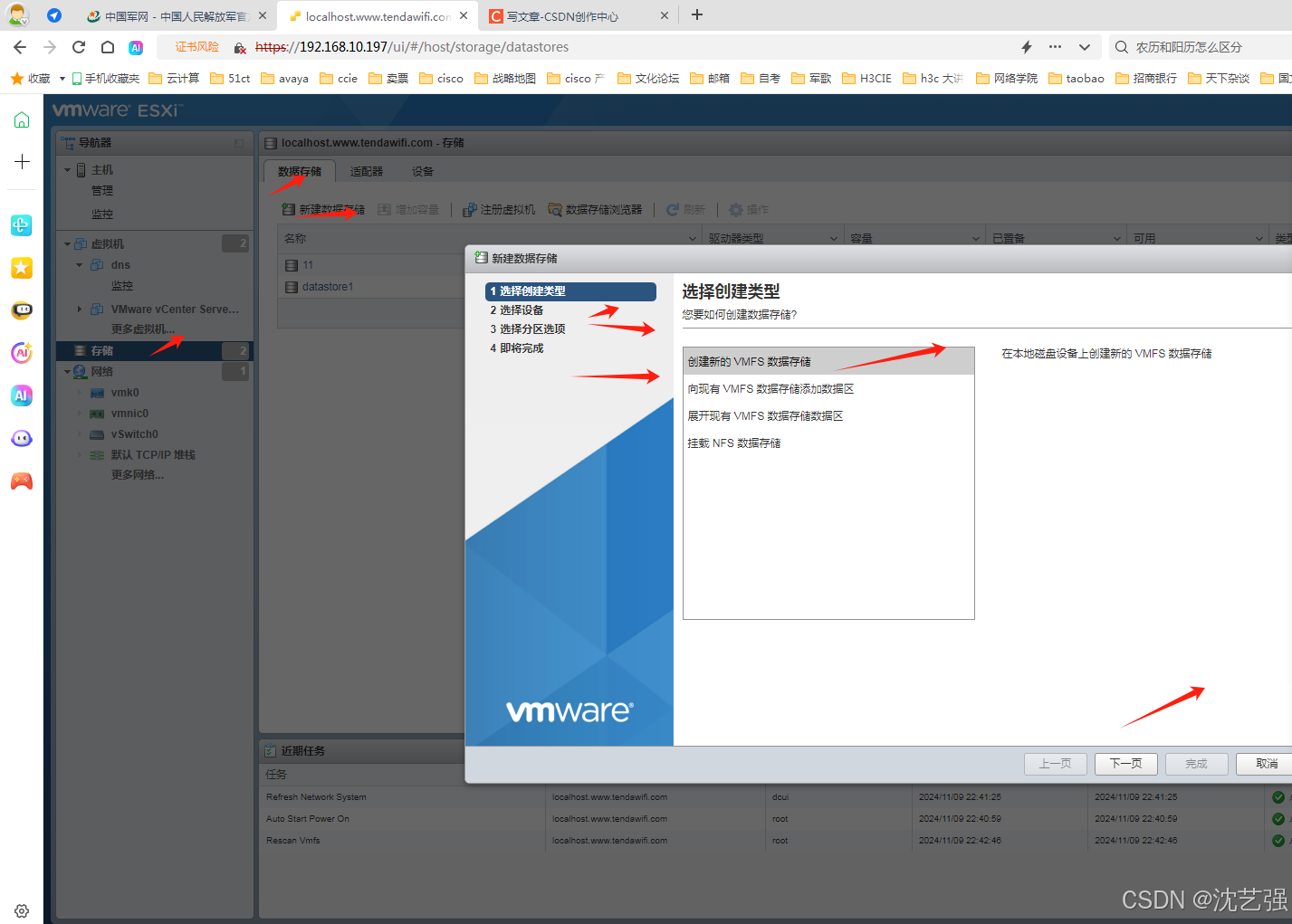The height and width of the screenshot is (924, 1292).
Task: Click Register VM toolbar item
Action: [x=499, y=210]
